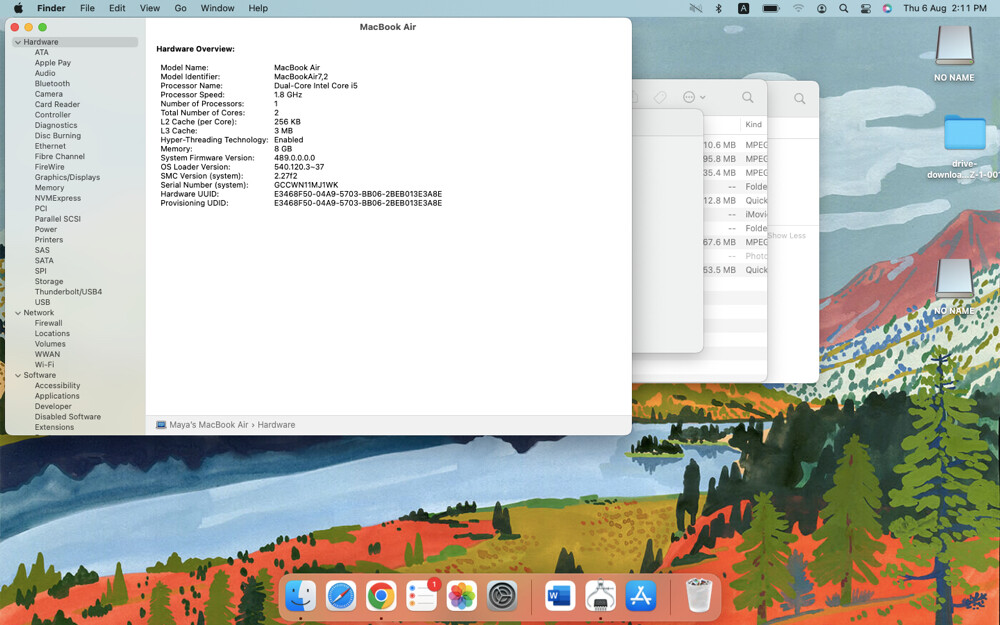Image resolution: width=1000 pixels, height=625 pixels.
Task: Select Wi-Fi under Network
Action: coord(44,365)
